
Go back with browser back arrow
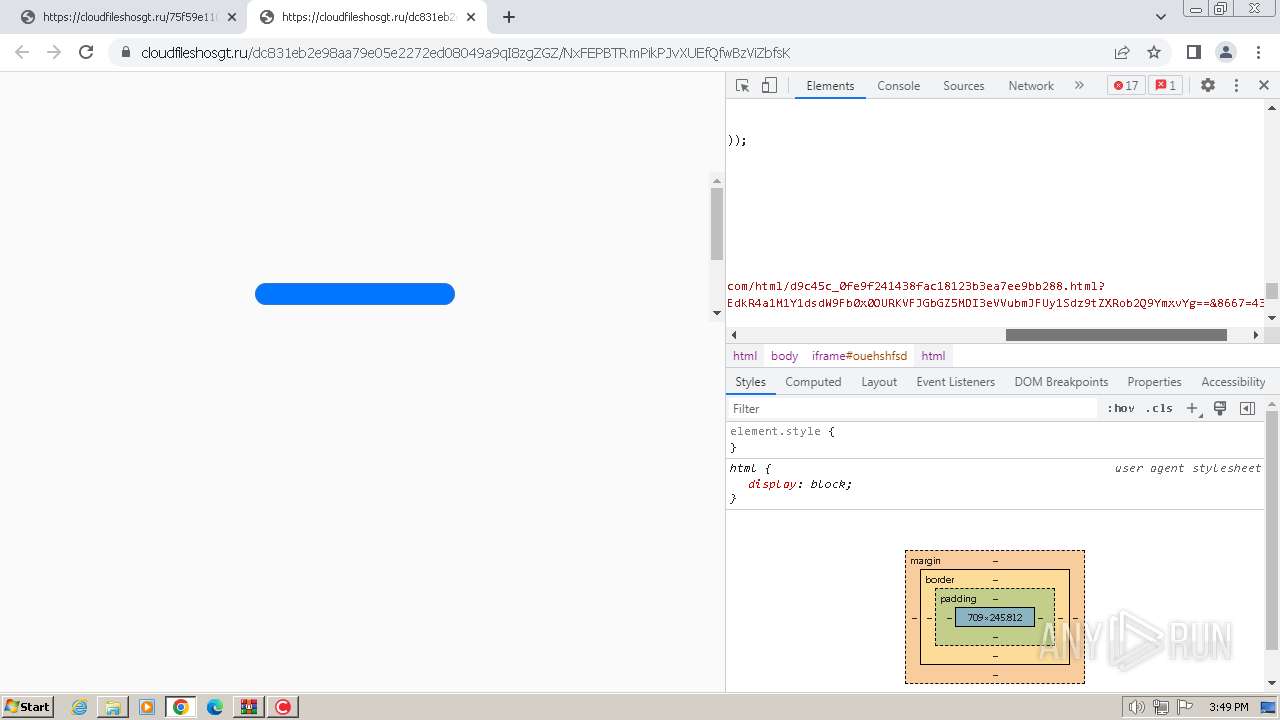pos(22,53)
